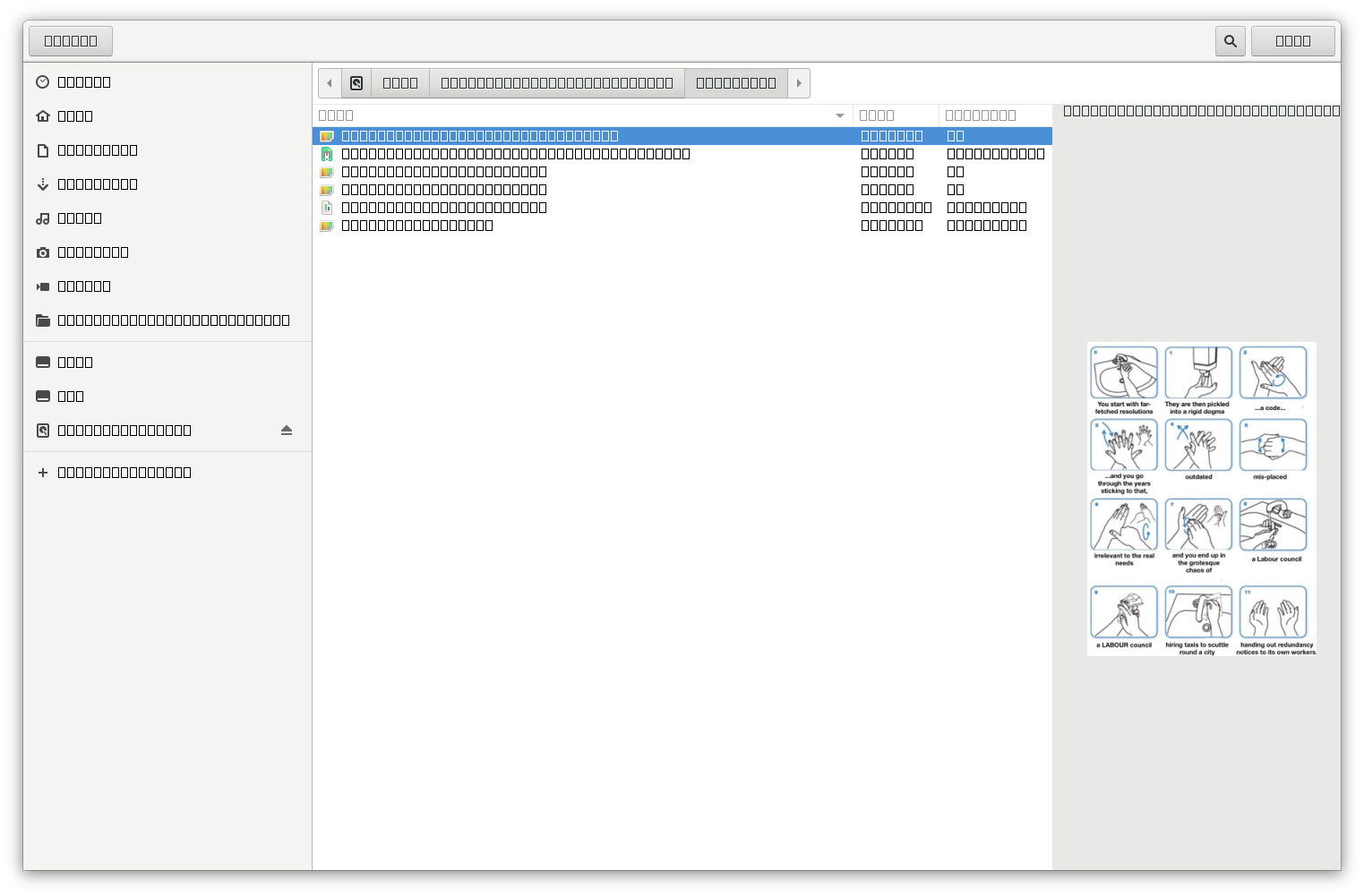The width and height of the screenshot is (1364, 896).
Task: Click the app button at top left
Action: (x=70, y=40)
